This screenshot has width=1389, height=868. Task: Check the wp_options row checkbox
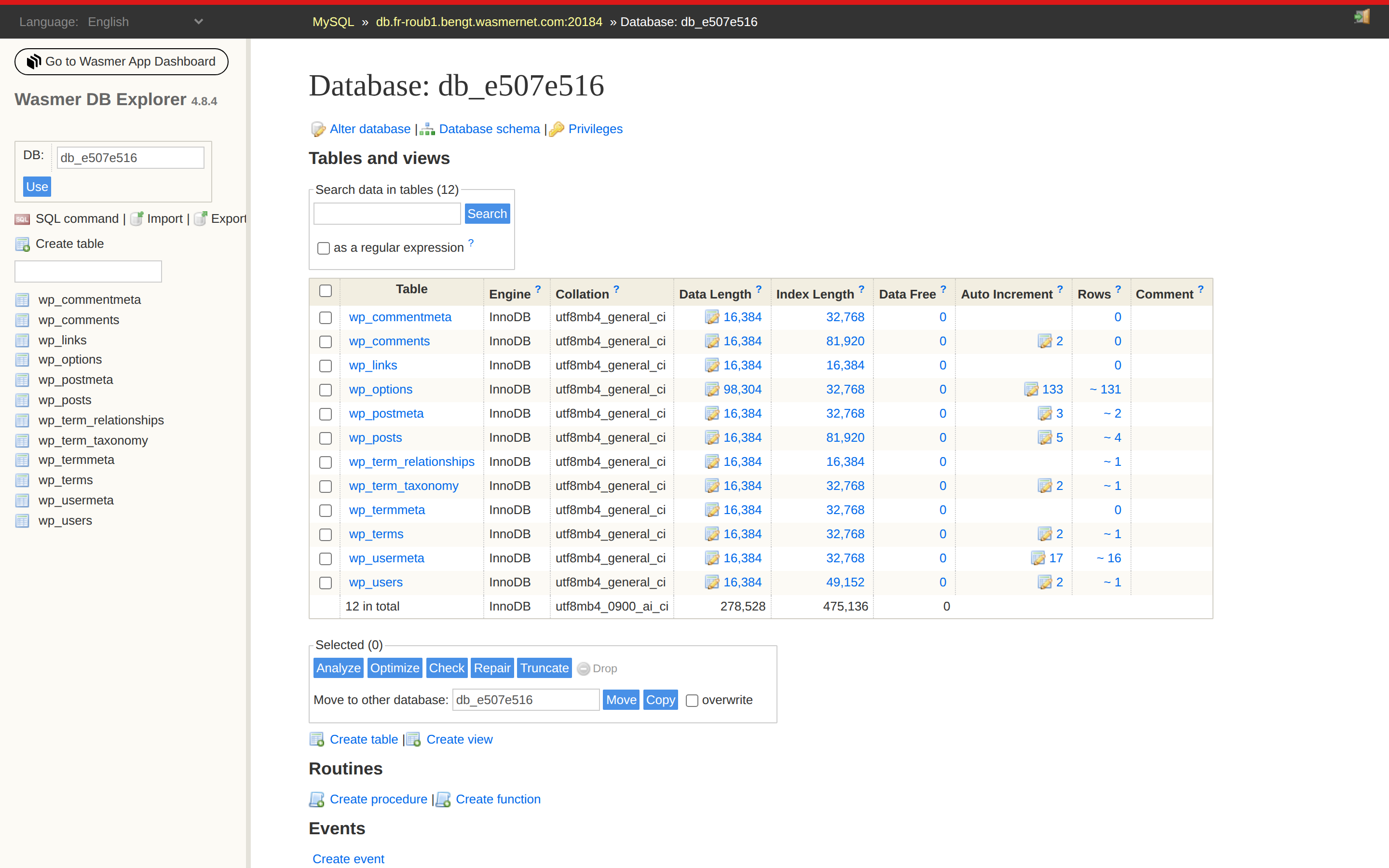(326, 391)
